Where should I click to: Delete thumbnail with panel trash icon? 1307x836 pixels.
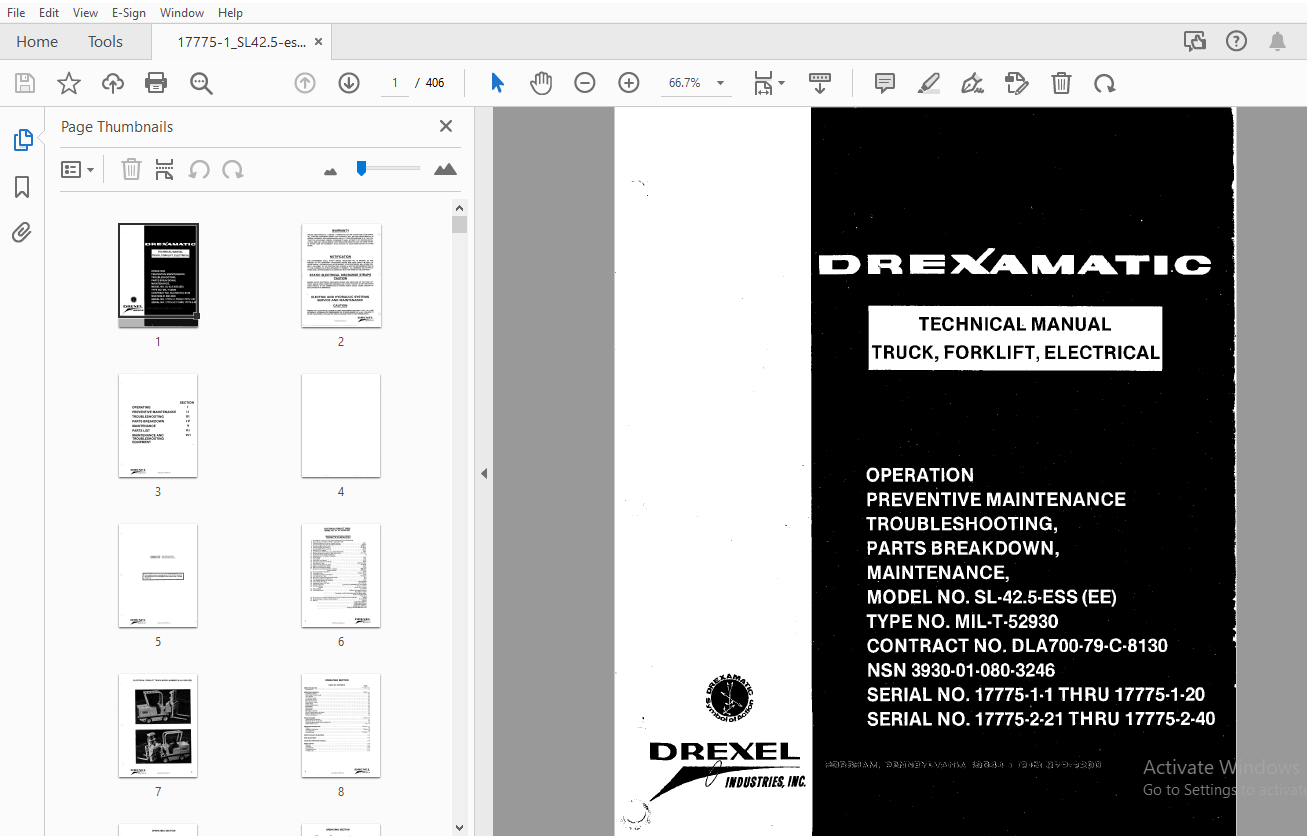coord(131,169)
